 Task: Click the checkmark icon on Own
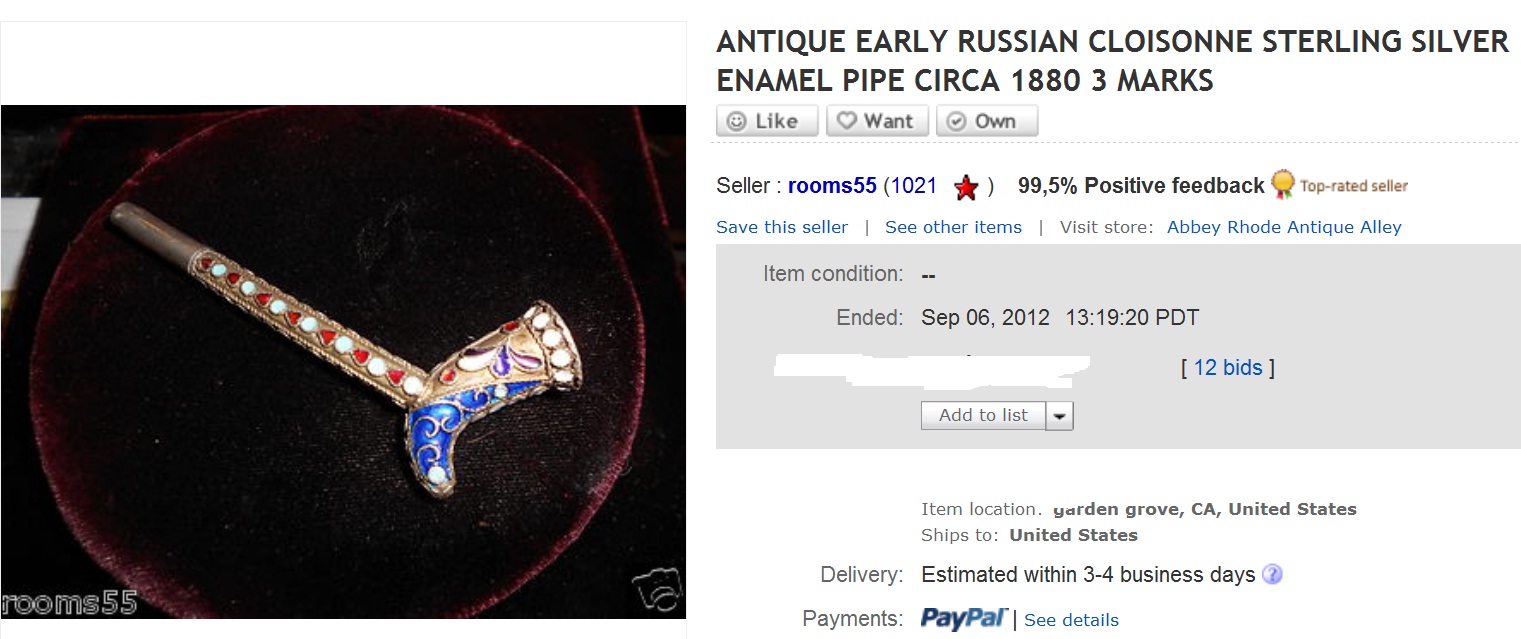pos(956,121)
